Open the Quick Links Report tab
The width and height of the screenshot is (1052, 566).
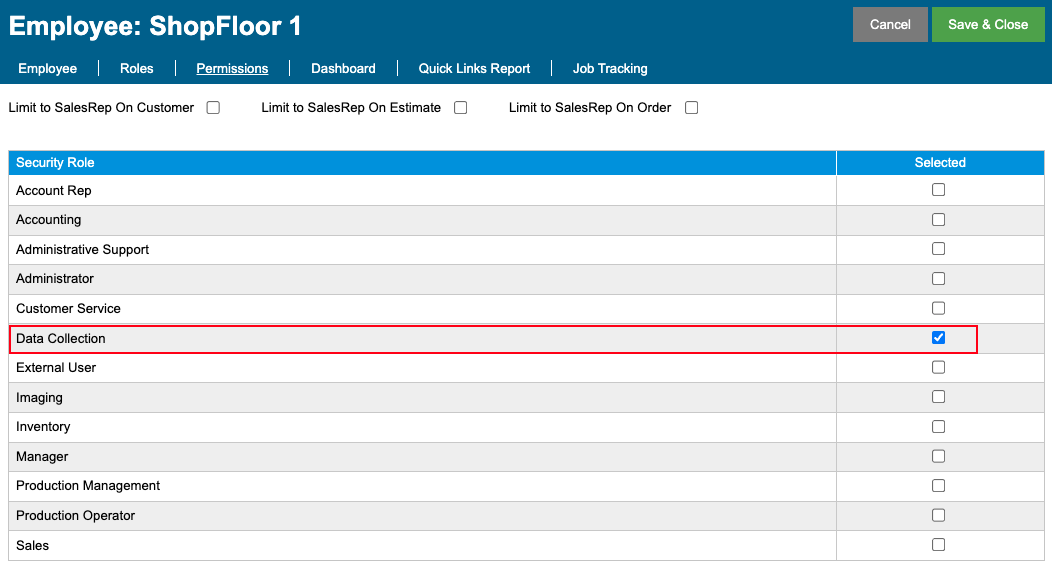point(474,68)
